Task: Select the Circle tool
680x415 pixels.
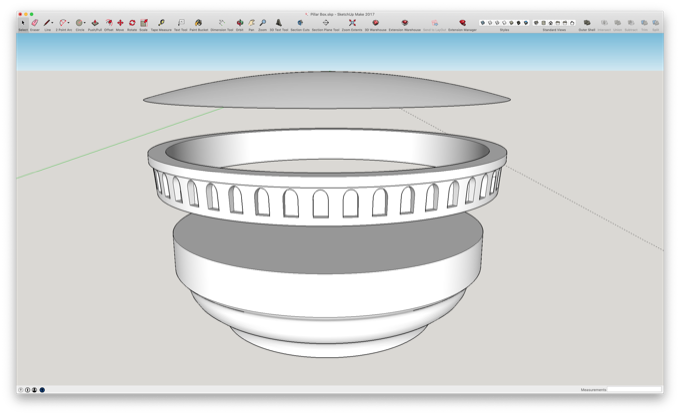Action: point(79,23)
